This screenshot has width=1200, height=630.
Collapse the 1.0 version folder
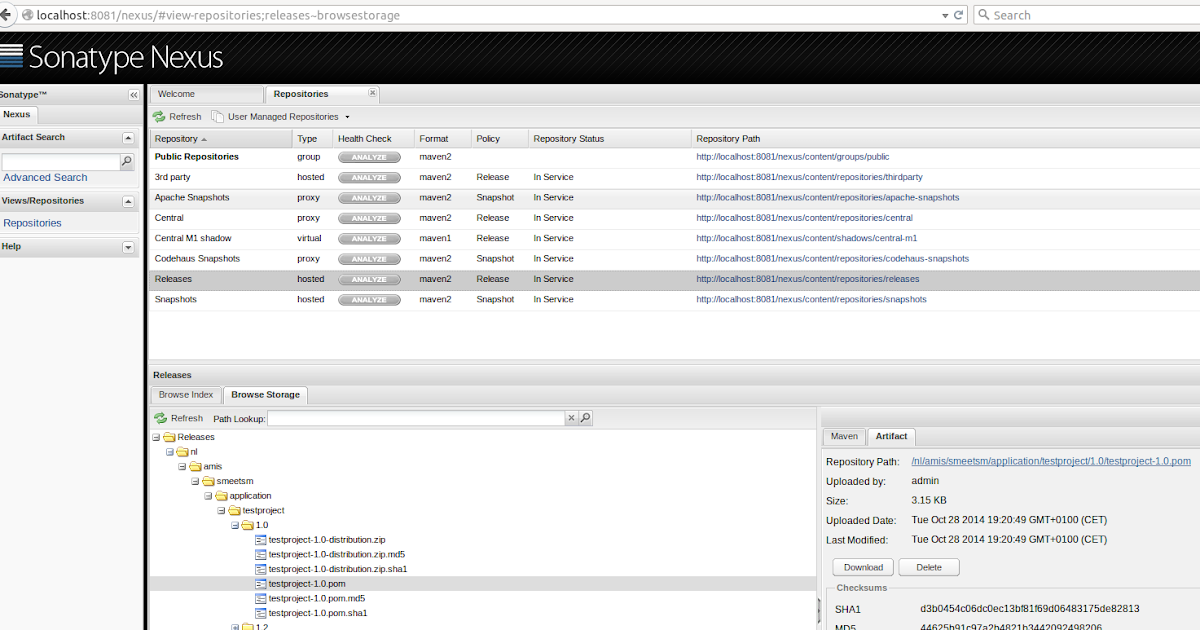point(235,525)
